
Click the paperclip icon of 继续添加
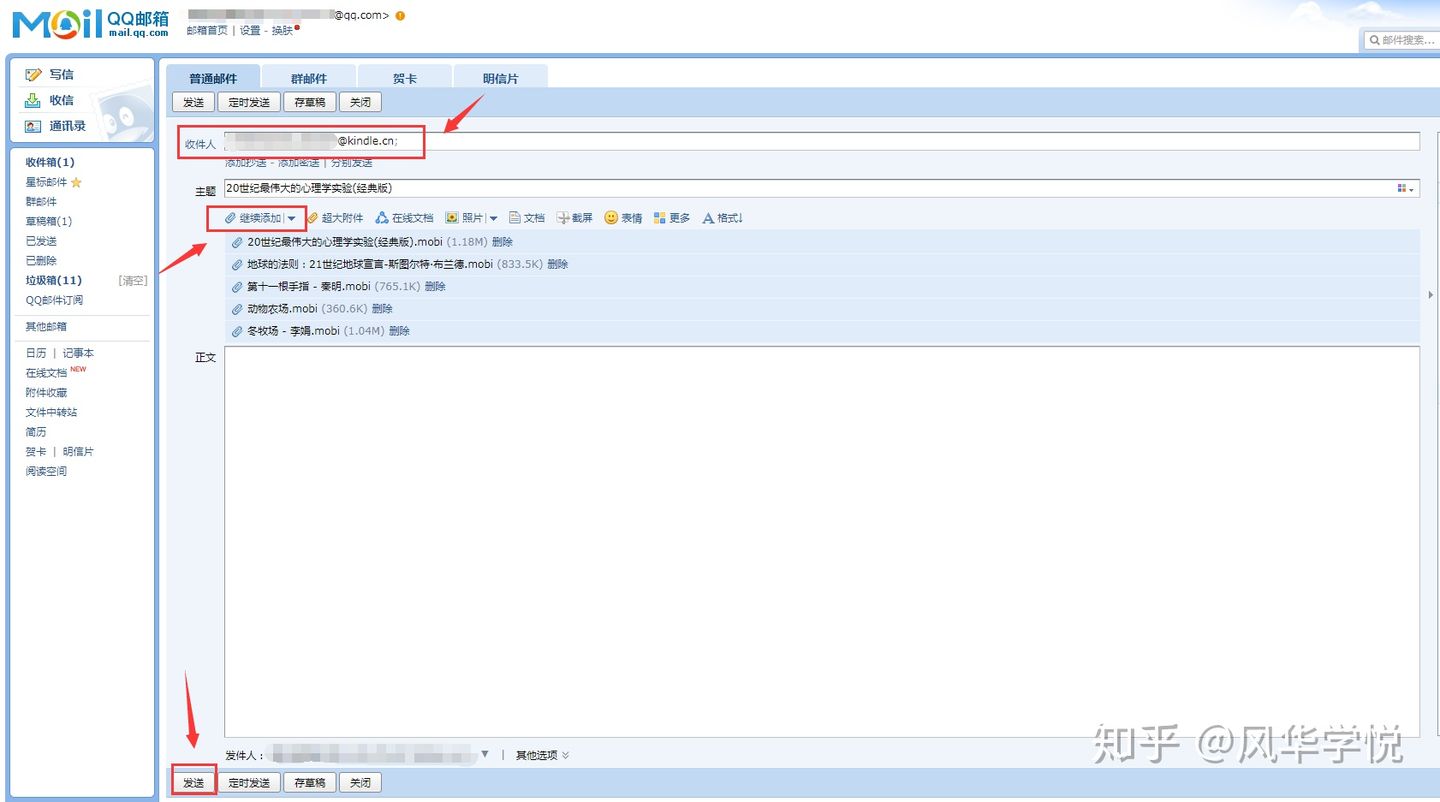pyautogui.click(x=230, y=218)
